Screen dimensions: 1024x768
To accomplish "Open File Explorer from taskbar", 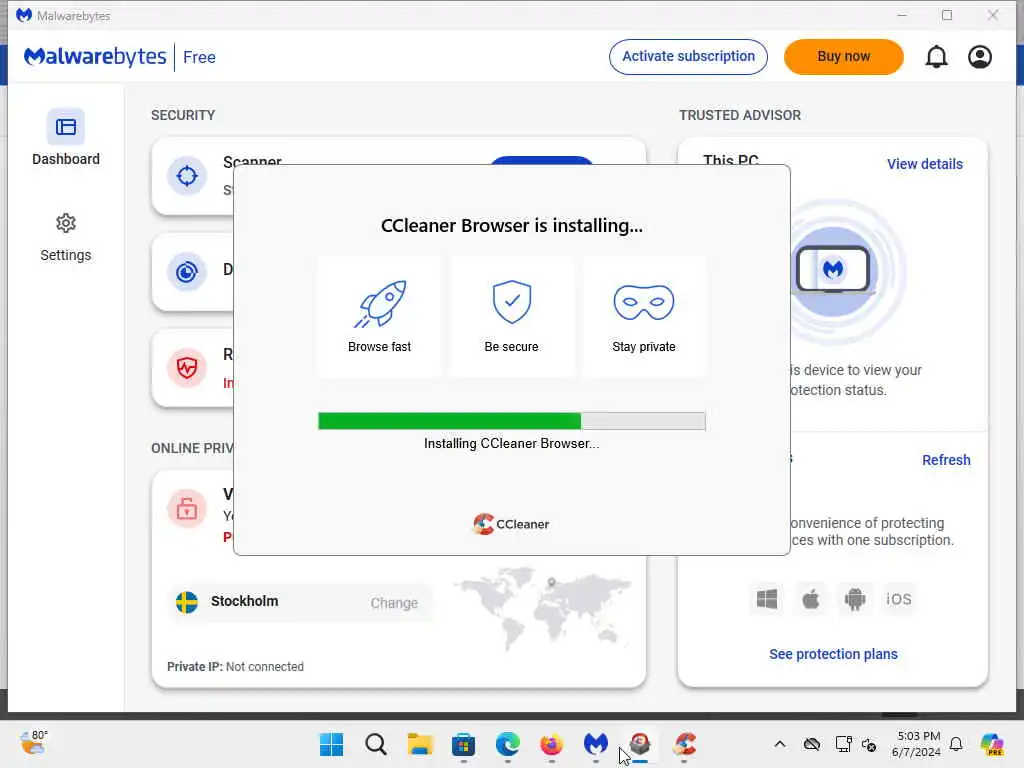I will [x=420, y=744].
